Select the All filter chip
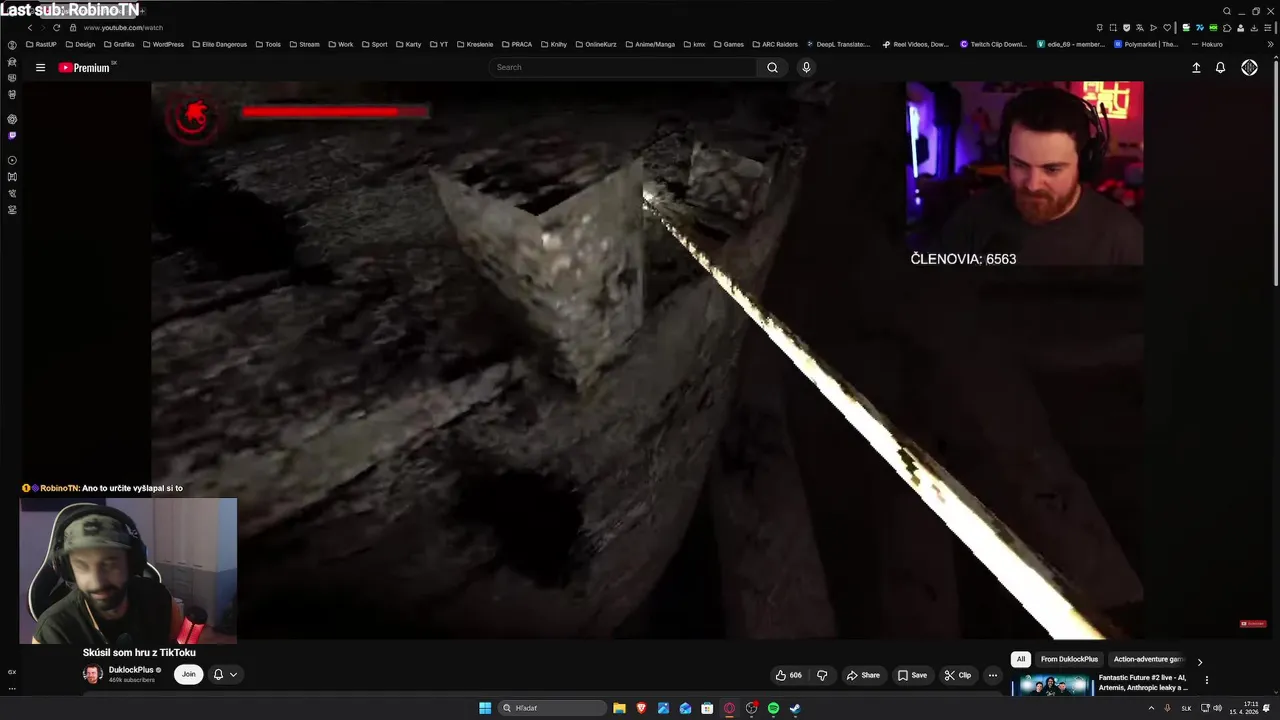The width and height of the screenshot is (1280, 720). tap(1021, 660)
